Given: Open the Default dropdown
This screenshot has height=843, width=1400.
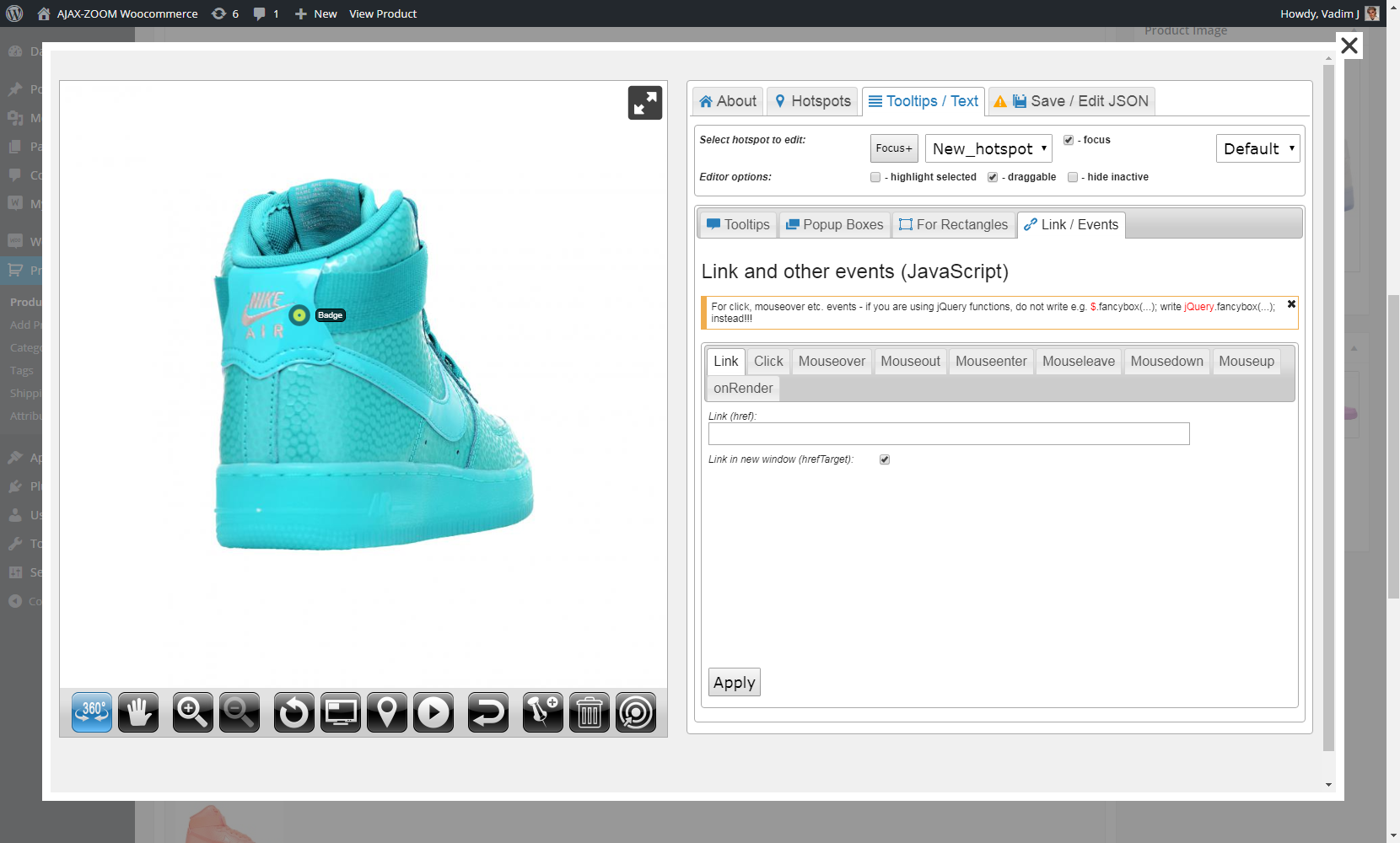Looking at the screenshot, I should pos(1257,148).
